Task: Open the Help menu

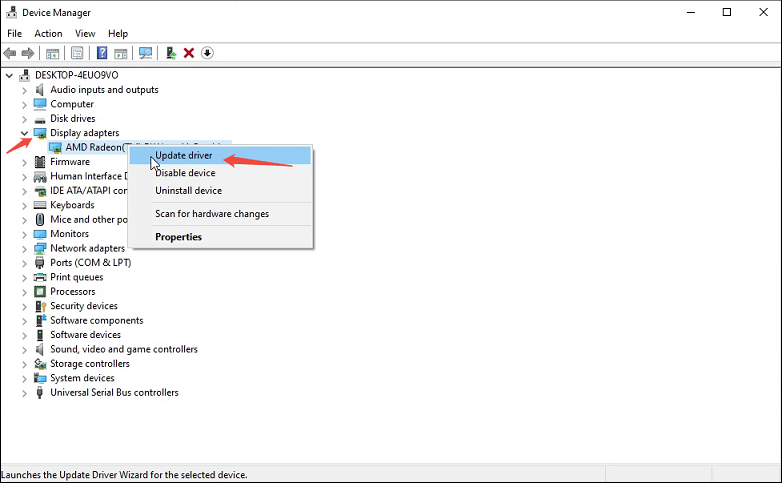Action: pos(118,33)
